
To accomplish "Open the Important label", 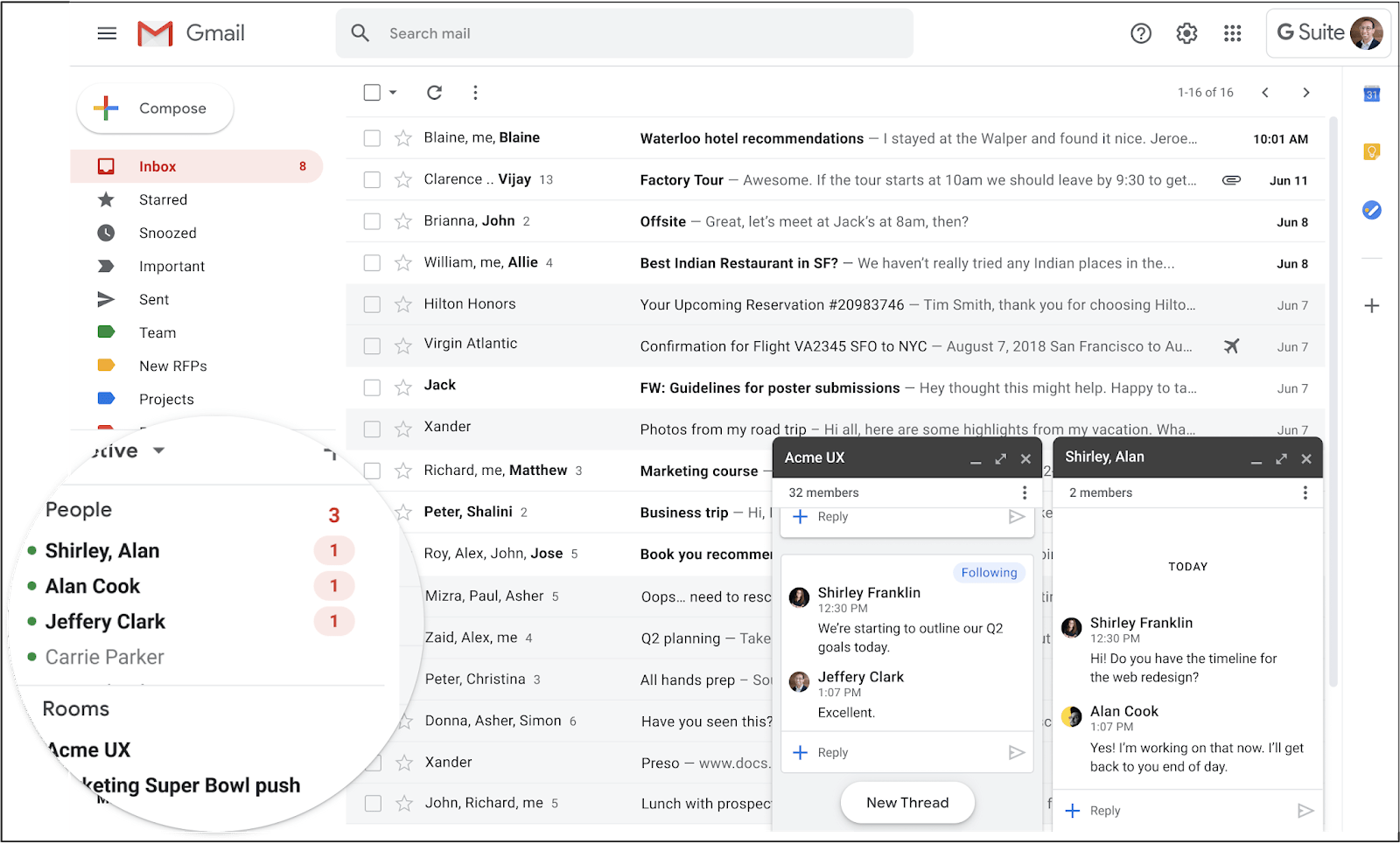I will point(171,266).
